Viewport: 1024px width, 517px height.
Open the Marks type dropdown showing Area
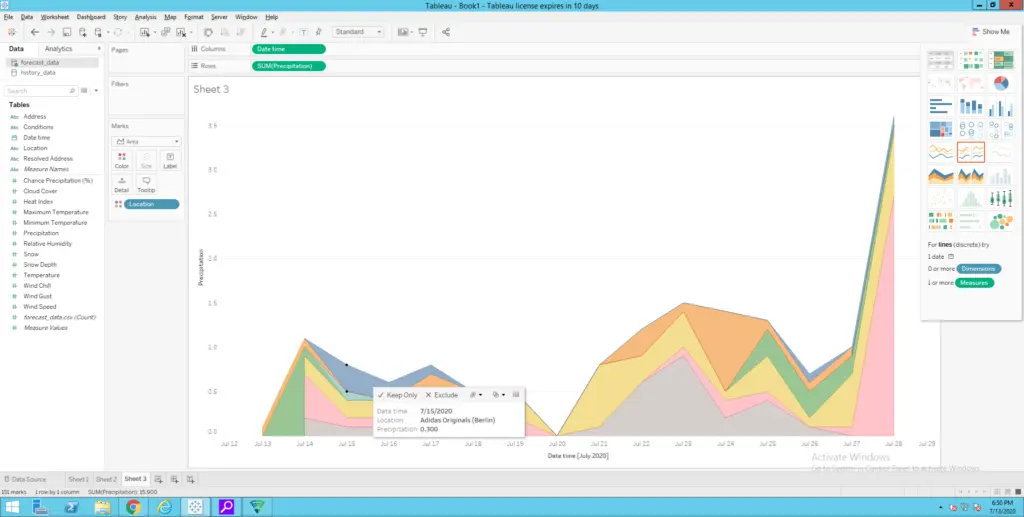[146, 142]
